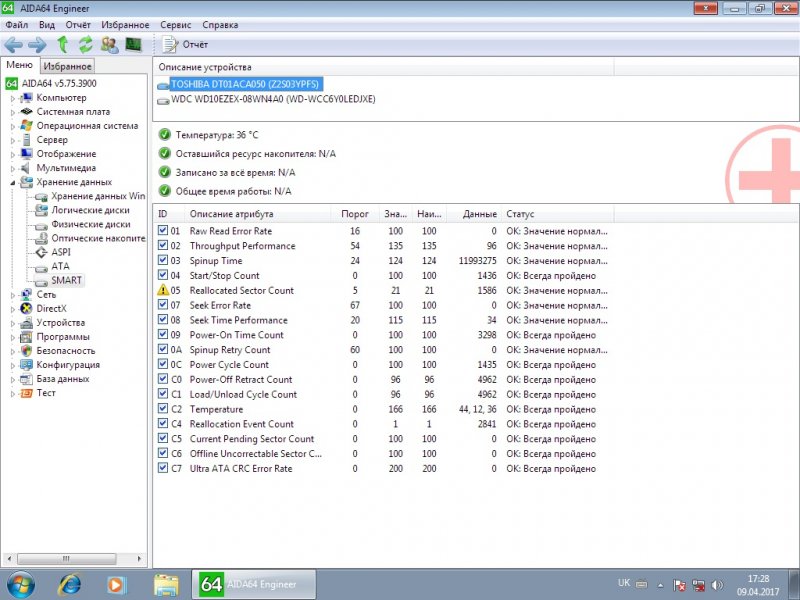
Task: Open the ASPI section in the sidebar
Action: [60, 253]
